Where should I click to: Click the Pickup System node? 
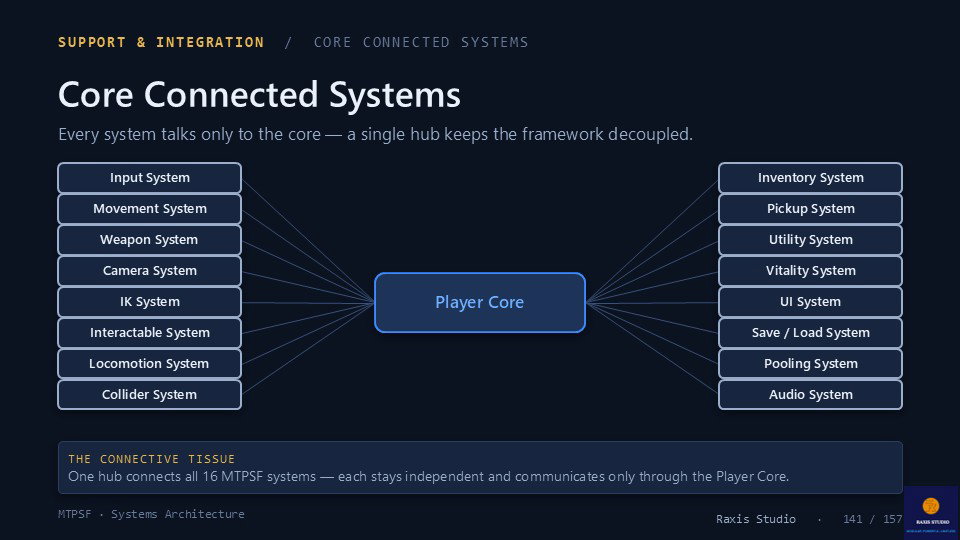pos(810,209)
